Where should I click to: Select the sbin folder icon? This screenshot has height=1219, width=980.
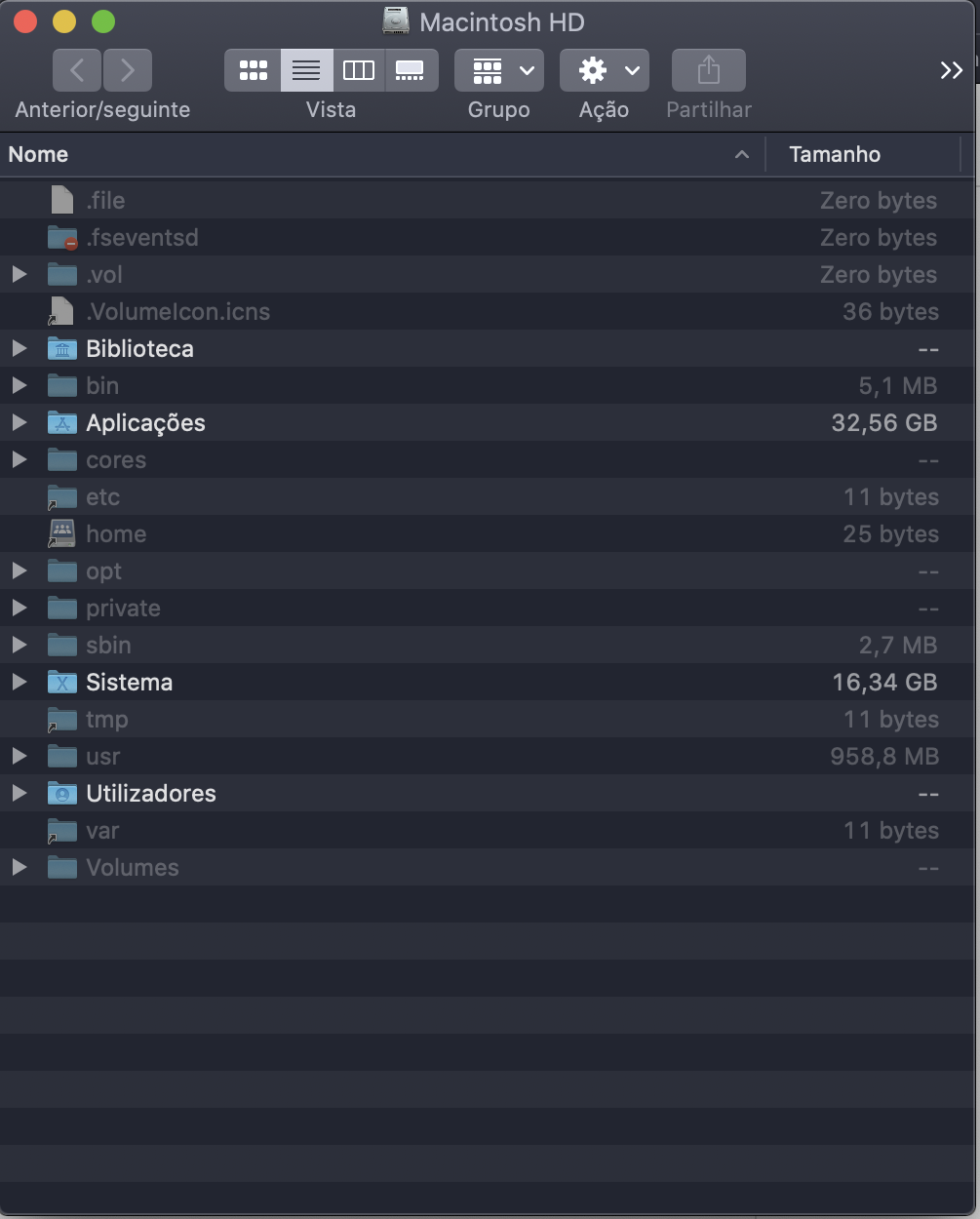(x=62, y=645)
